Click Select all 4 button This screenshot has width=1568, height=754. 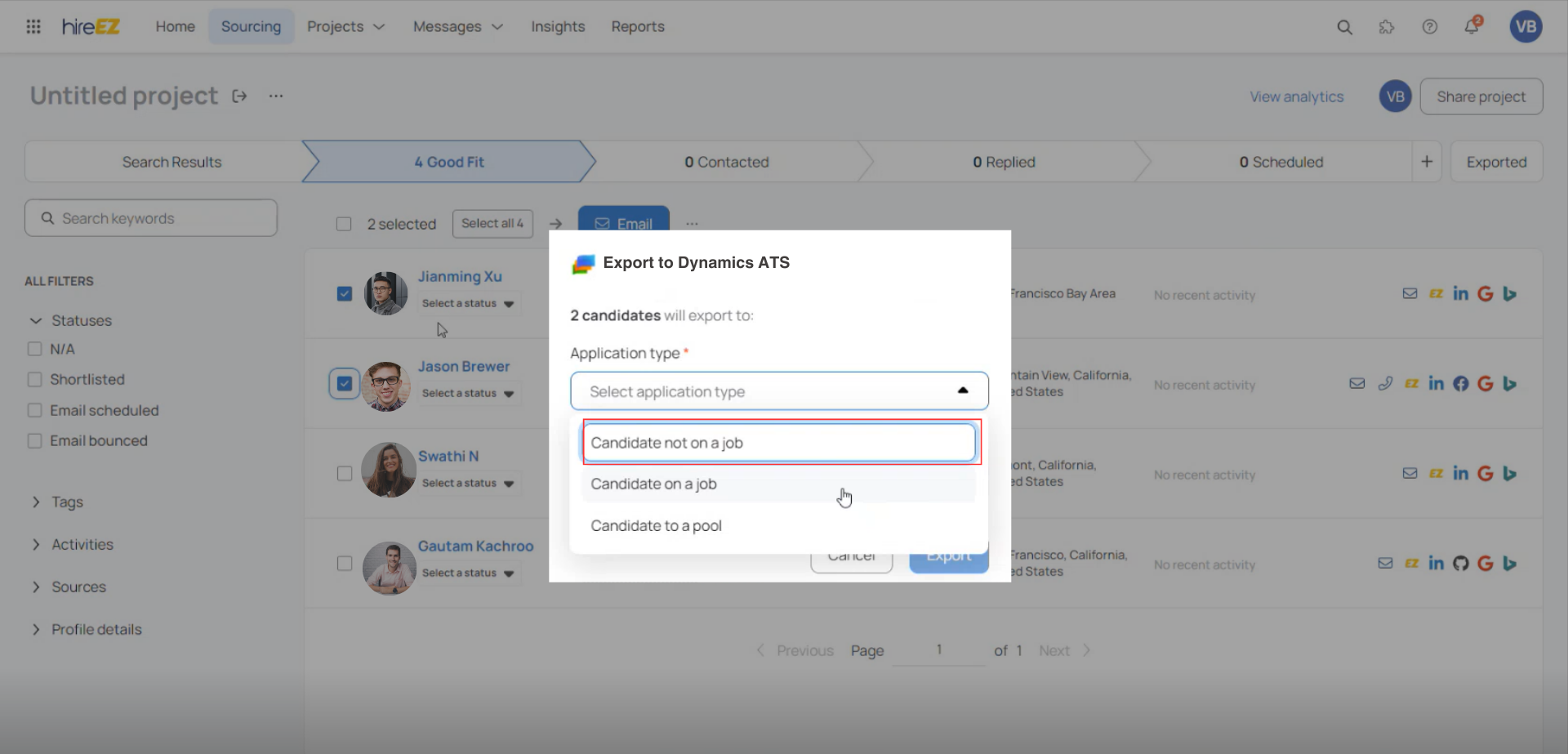pos(492,223)
